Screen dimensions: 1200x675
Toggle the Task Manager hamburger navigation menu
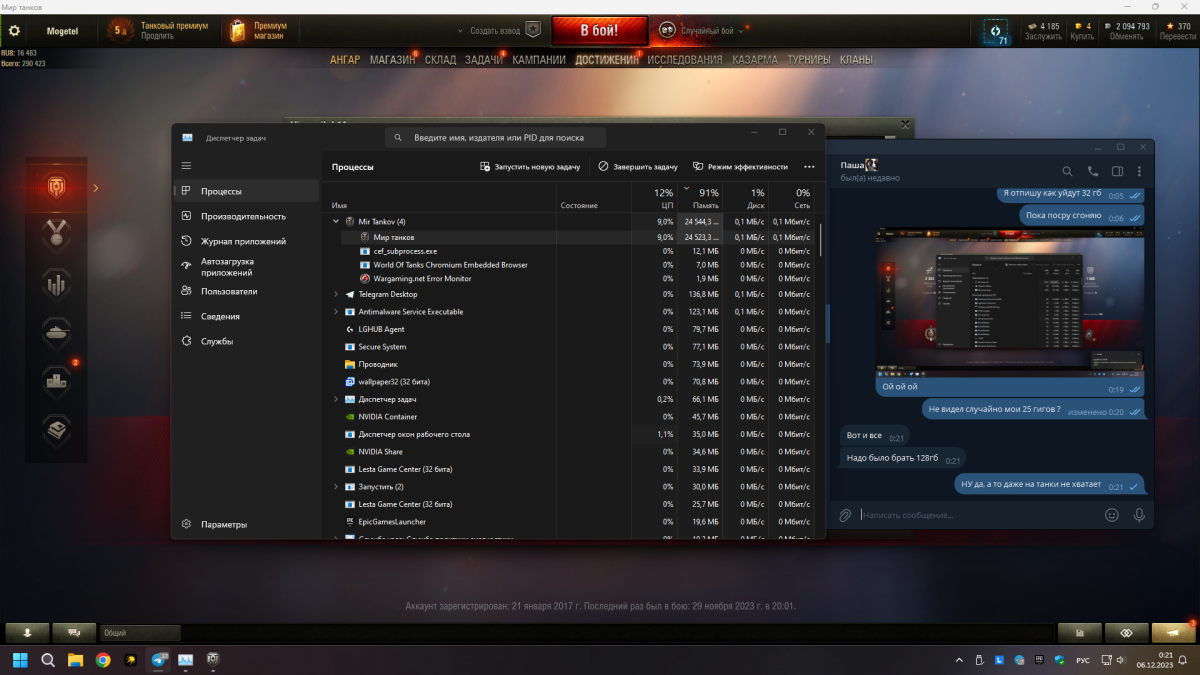click(x=186, y=165)
